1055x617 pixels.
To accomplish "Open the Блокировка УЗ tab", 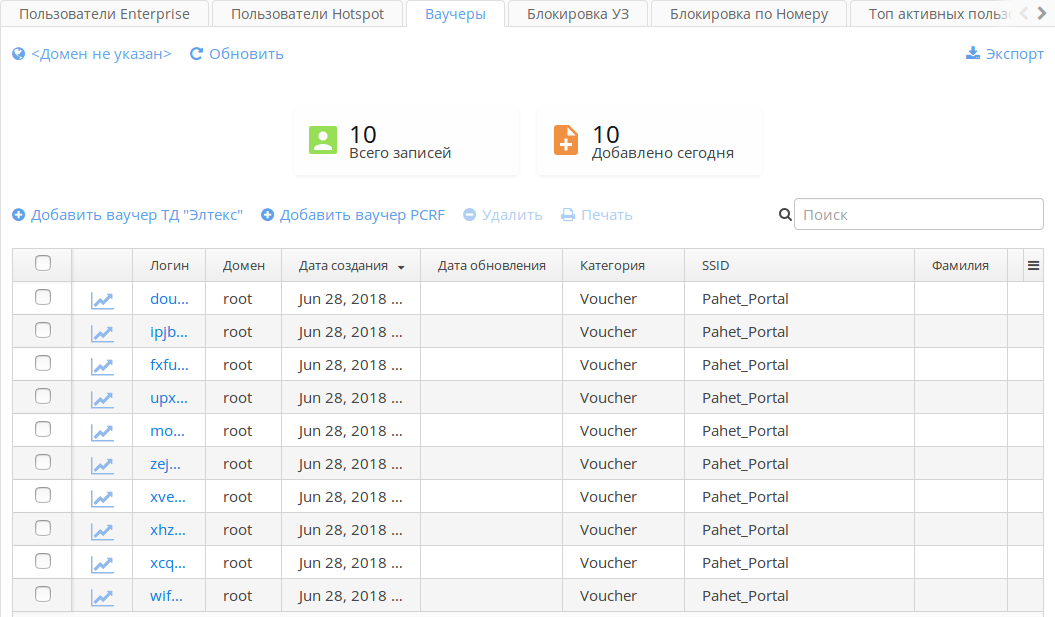I will pos(578,14).
